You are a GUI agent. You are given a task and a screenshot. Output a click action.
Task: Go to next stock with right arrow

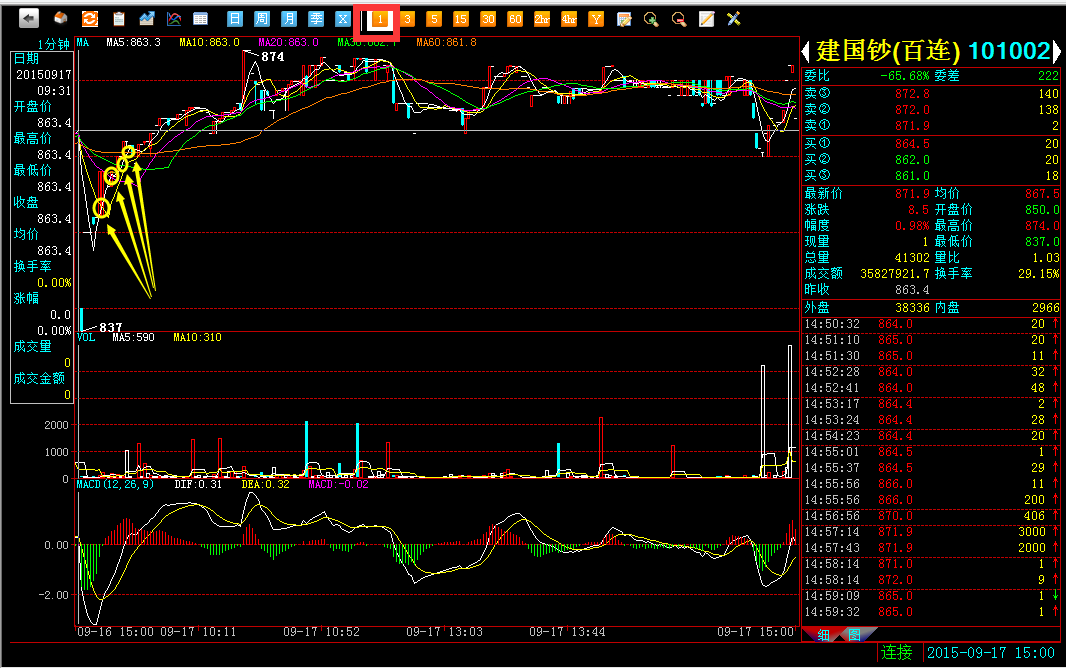(x=1057, y=51)
